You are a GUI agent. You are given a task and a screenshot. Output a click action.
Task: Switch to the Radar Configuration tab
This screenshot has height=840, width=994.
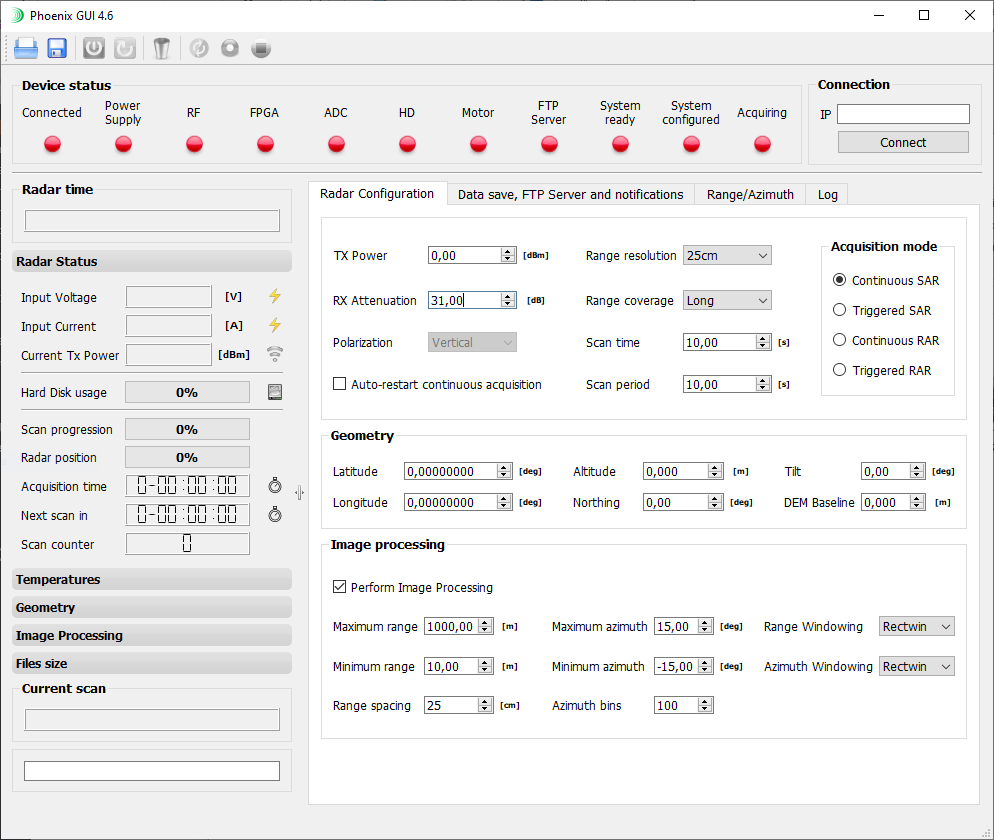pyautogui.click(x=377, y=193)
